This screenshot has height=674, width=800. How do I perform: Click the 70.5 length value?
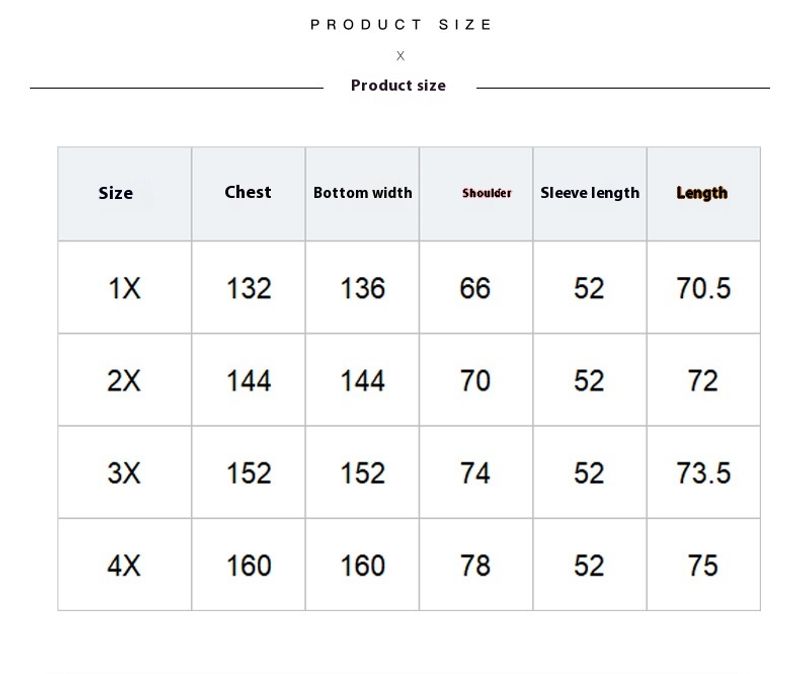[703, 289]
